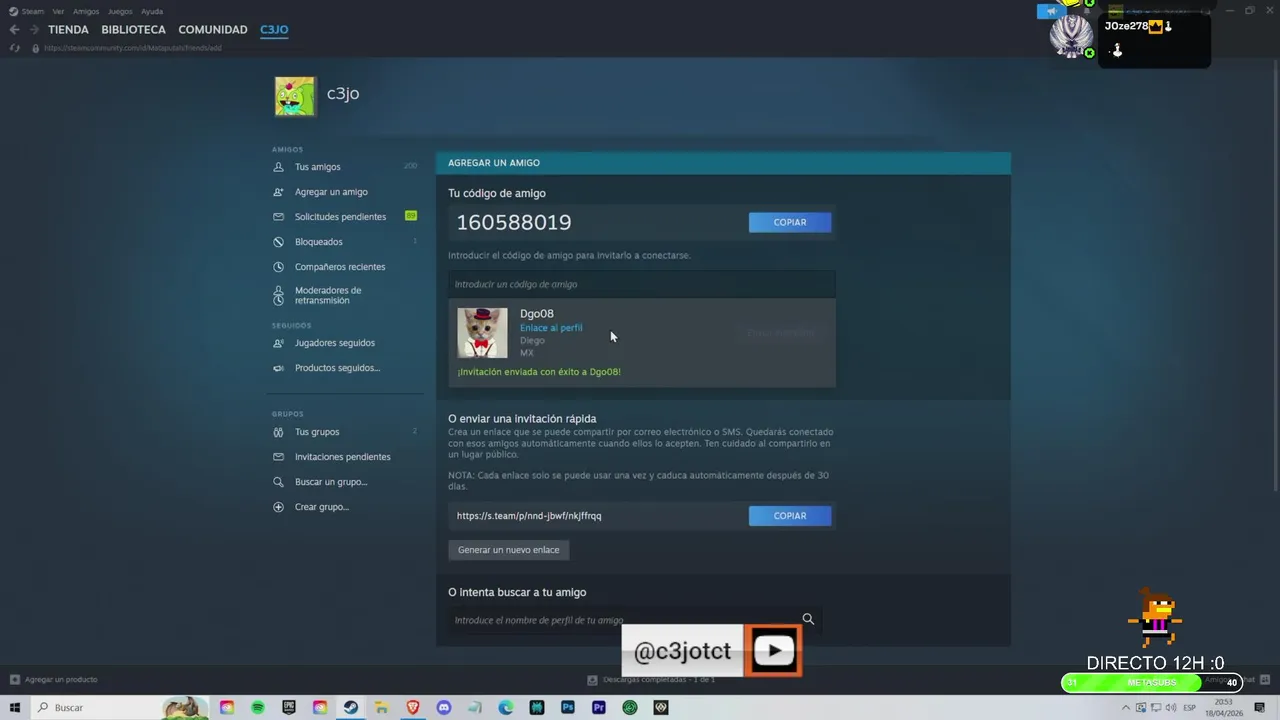Click the friend search magnifier icon
The image size is (1280, 720).
tap(808, 620)
